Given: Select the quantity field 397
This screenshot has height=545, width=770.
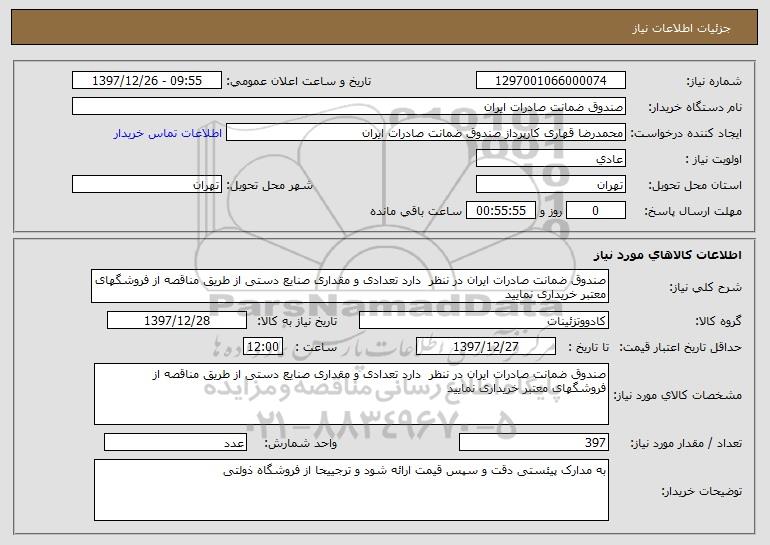Looking at the screenshot, I should (534, 442).
